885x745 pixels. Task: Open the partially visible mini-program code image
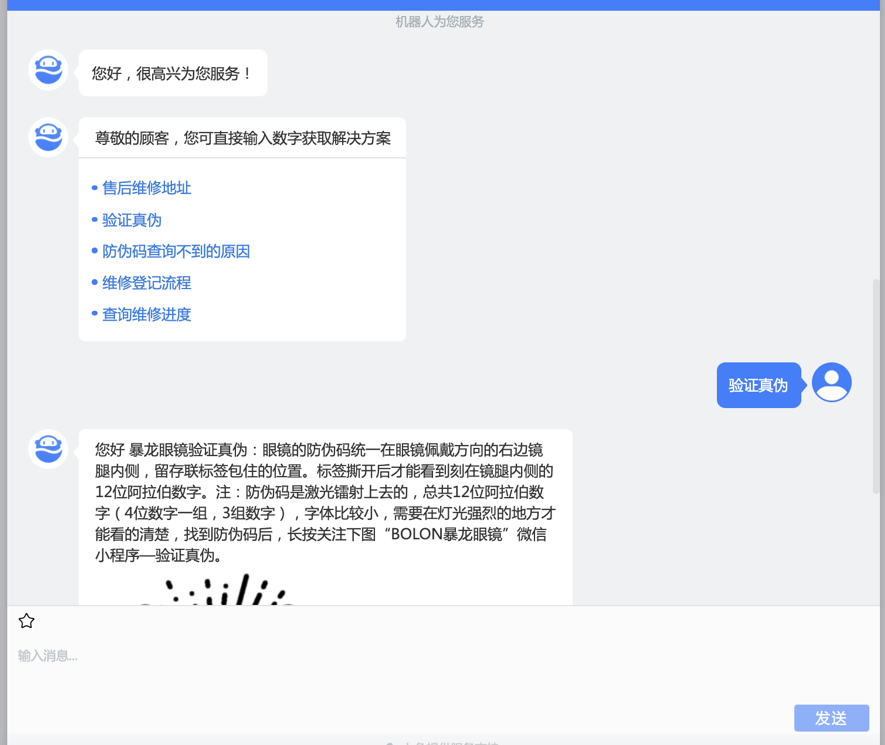(215, 590)
